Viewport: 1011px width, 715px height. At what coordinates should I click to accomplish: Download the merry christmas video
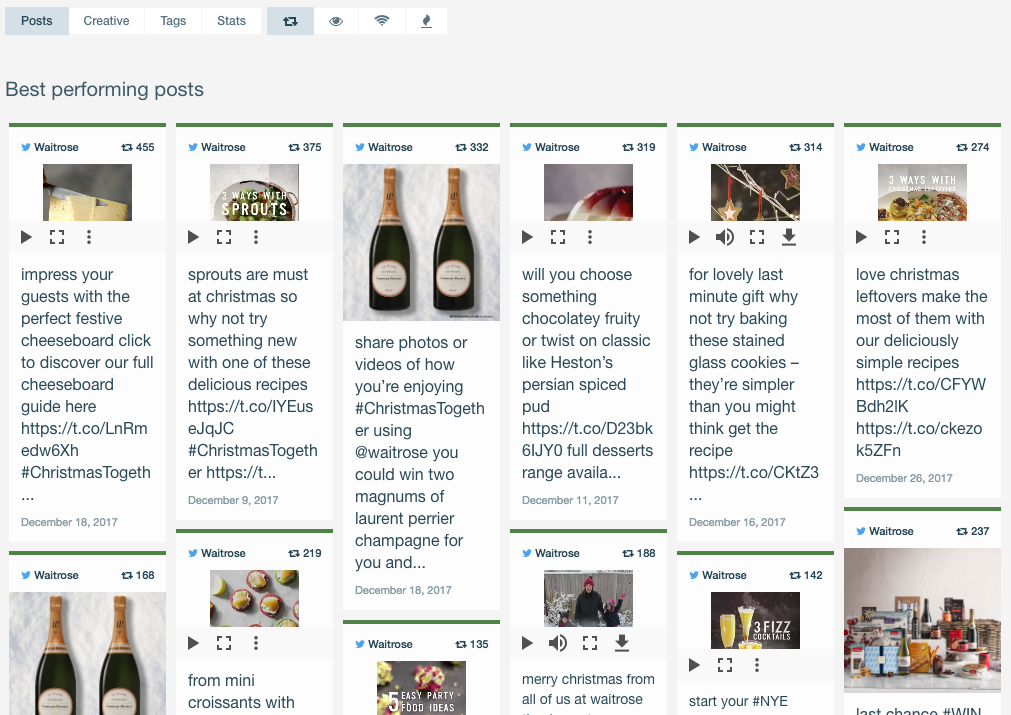(x=622, y=643)
